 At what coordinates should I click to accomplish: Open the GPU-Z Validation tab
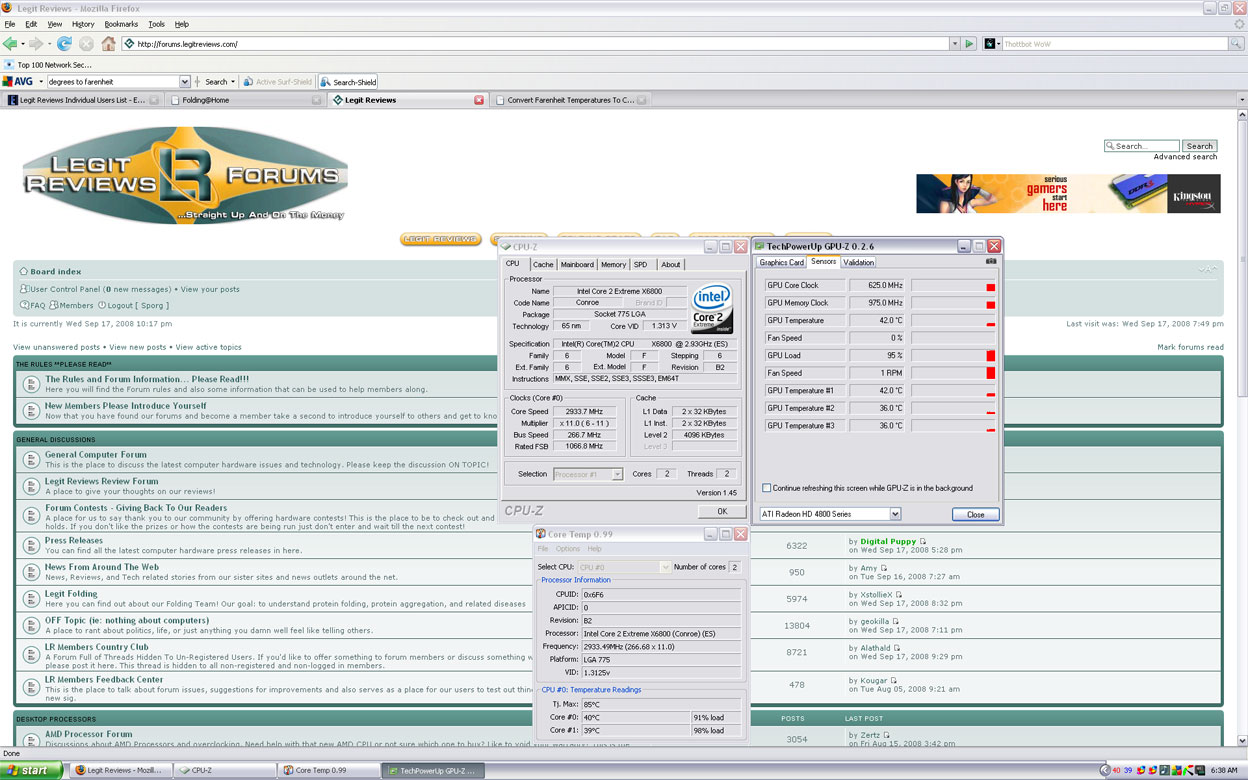pos(858,263)
